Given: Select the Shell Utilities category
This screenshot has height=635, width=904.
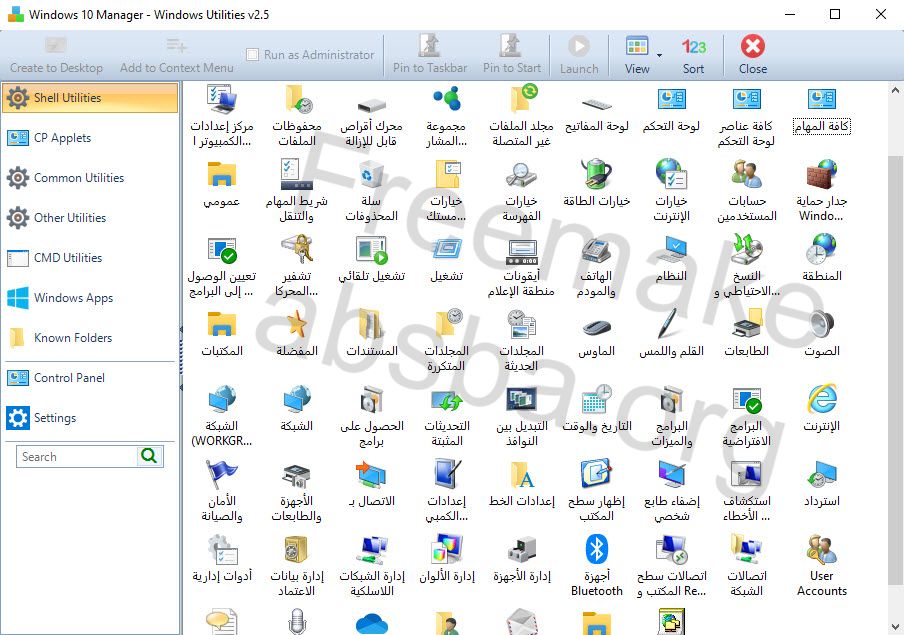Looking at the screenshot, I should tap(92, 97).
